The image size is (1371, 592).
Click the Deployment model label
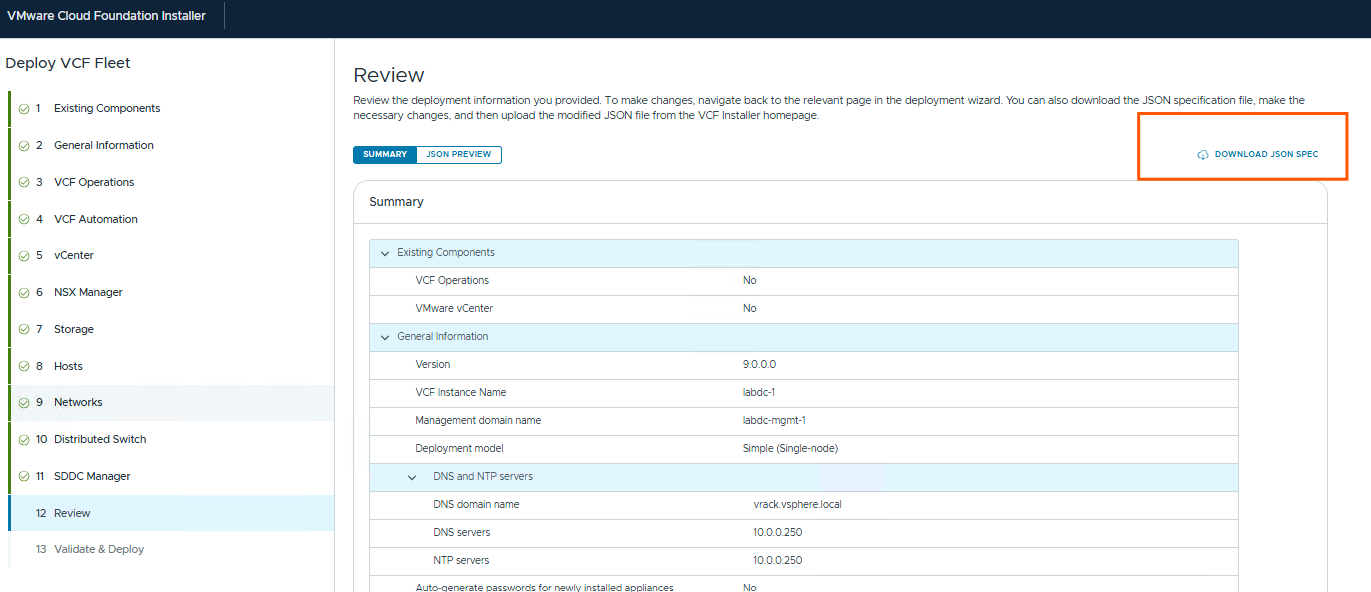(459, 448)
